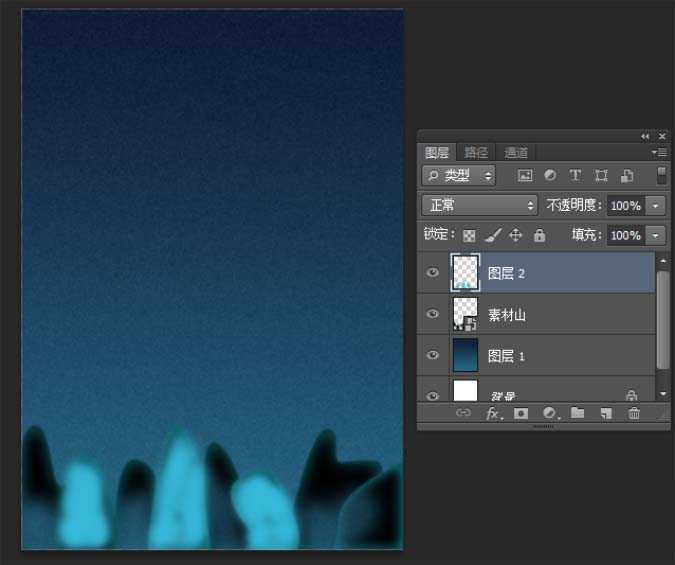
Task: Hide the 图层 1 layer
Action: (x=432, y=355)
